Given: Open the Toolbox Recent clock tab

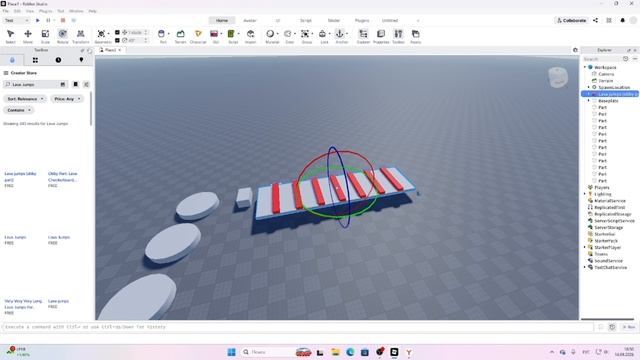Looking at the screenshot, I should pos(58,60).
